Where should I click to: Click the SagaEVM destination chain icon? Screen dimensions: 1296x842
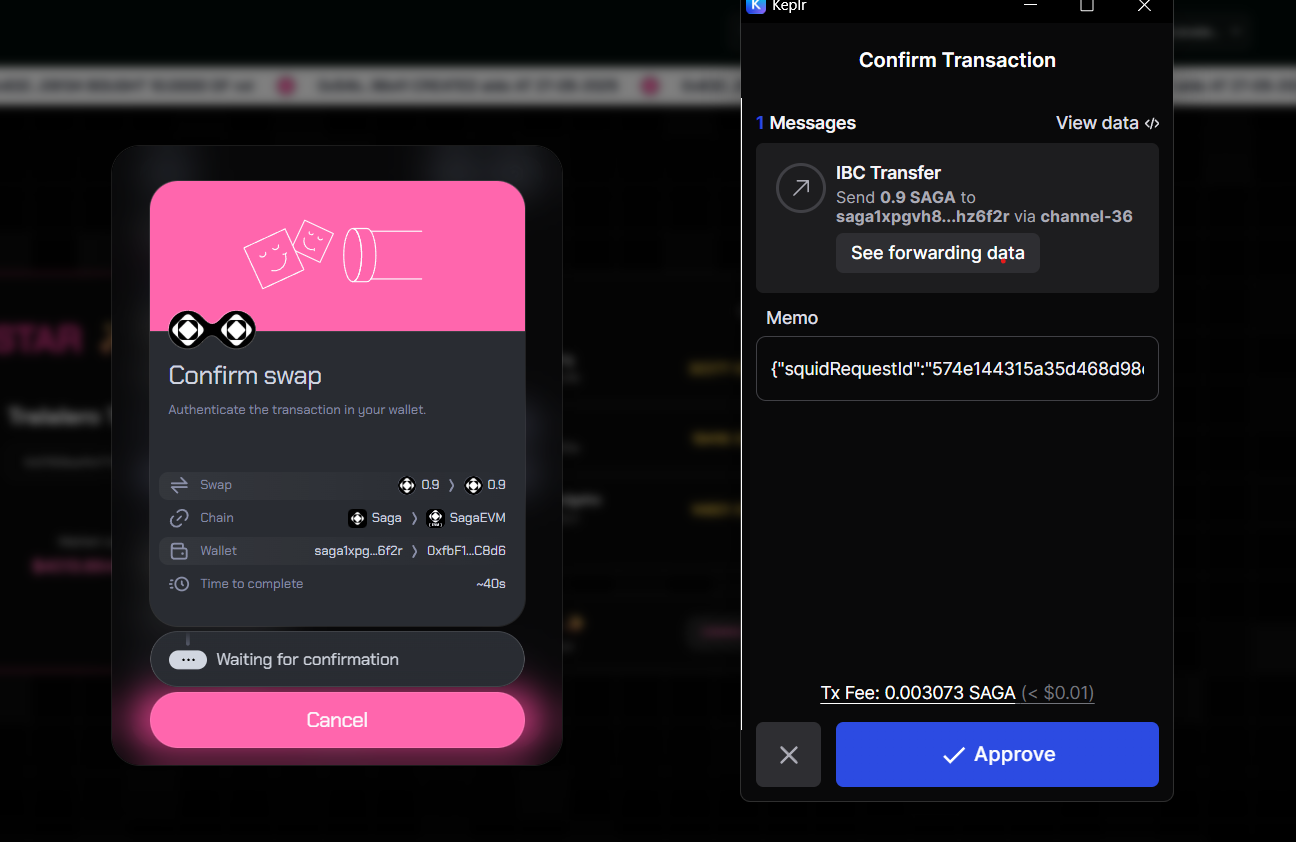(x=435, y=518)
